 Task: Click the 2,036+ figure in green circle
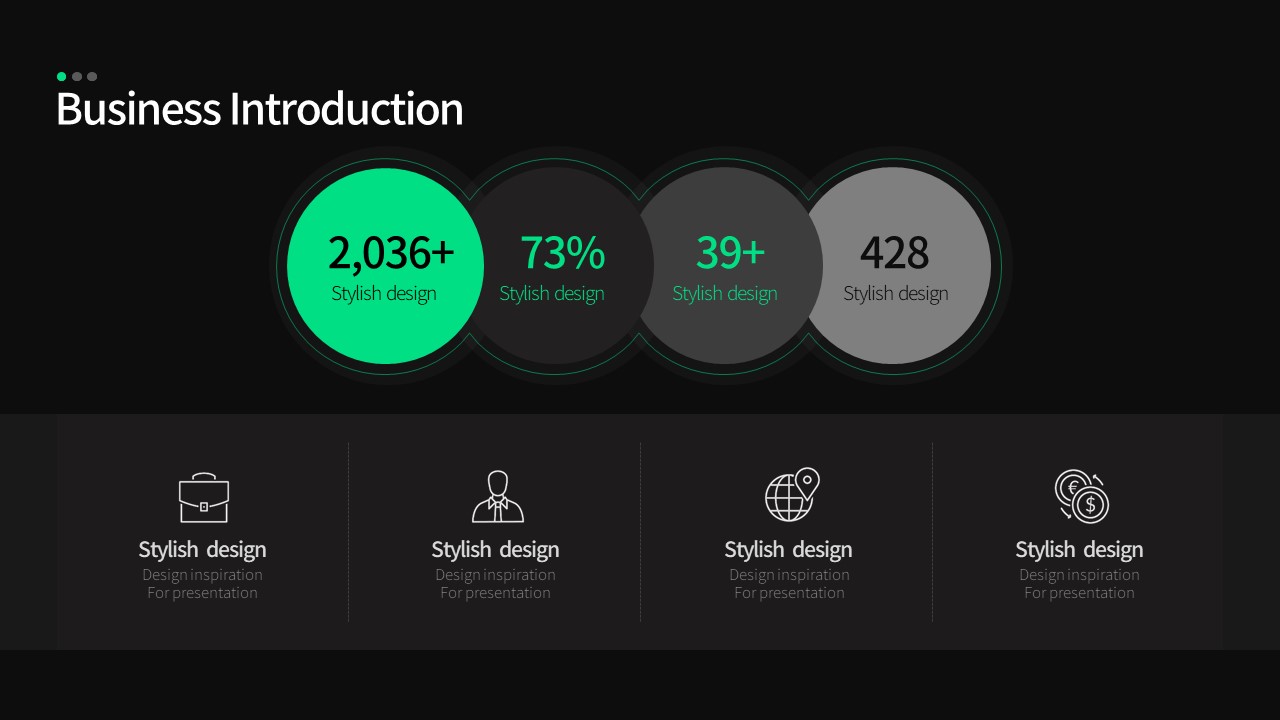391,253
